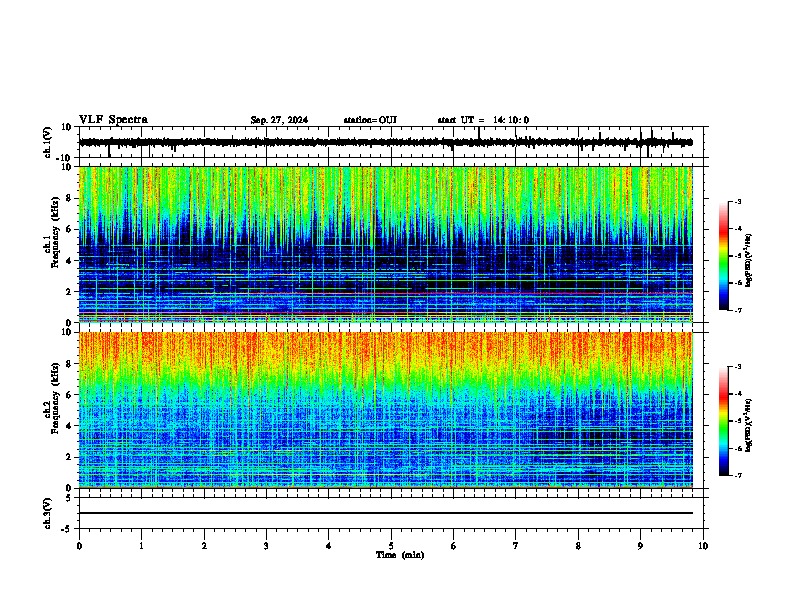Click the "10" tick on the ch.1(V) axis
Screen dimensions: 792x612
tap(67, 127)
